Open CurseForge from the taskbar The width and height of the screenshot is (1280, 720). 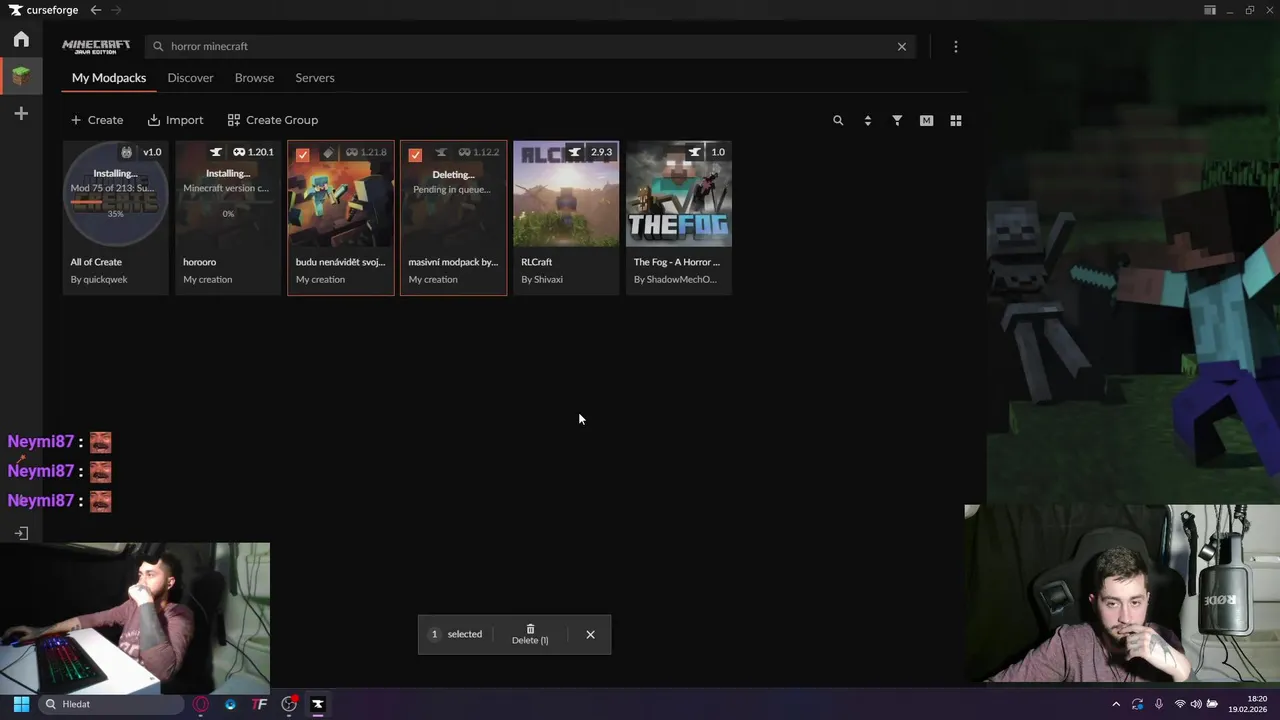(x=318, y=704)
